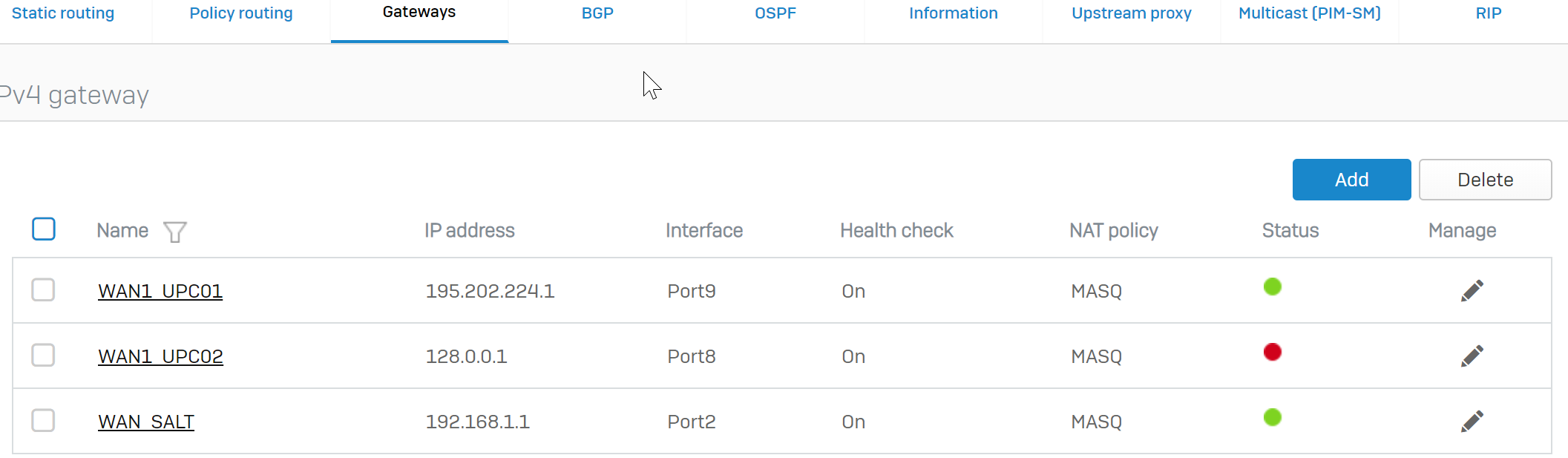Screen dimensions: 1568x458
Task: Open the Upstream proxy tab
Action: click(1132, 13)
